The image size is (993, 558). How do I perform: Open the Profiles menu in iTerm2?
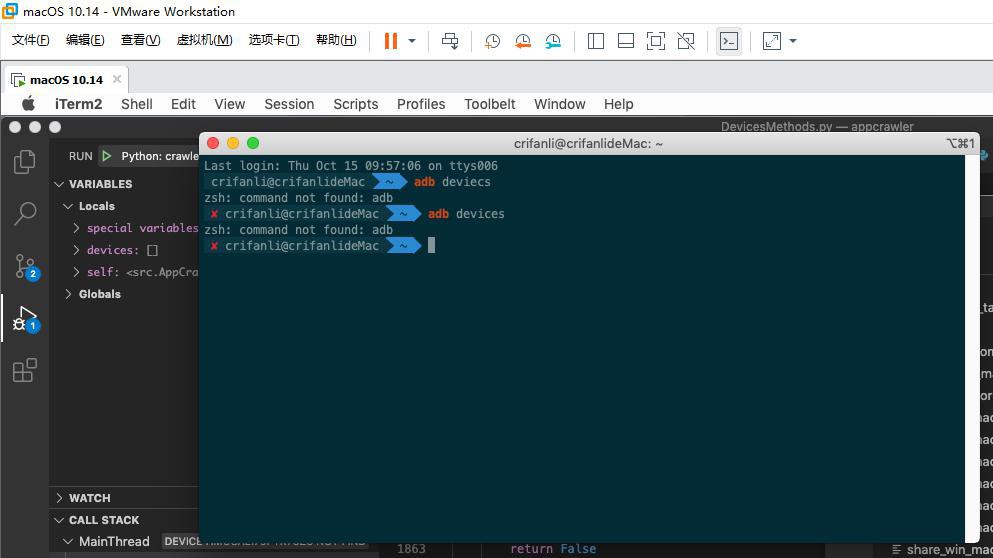[x=421, y=104]
